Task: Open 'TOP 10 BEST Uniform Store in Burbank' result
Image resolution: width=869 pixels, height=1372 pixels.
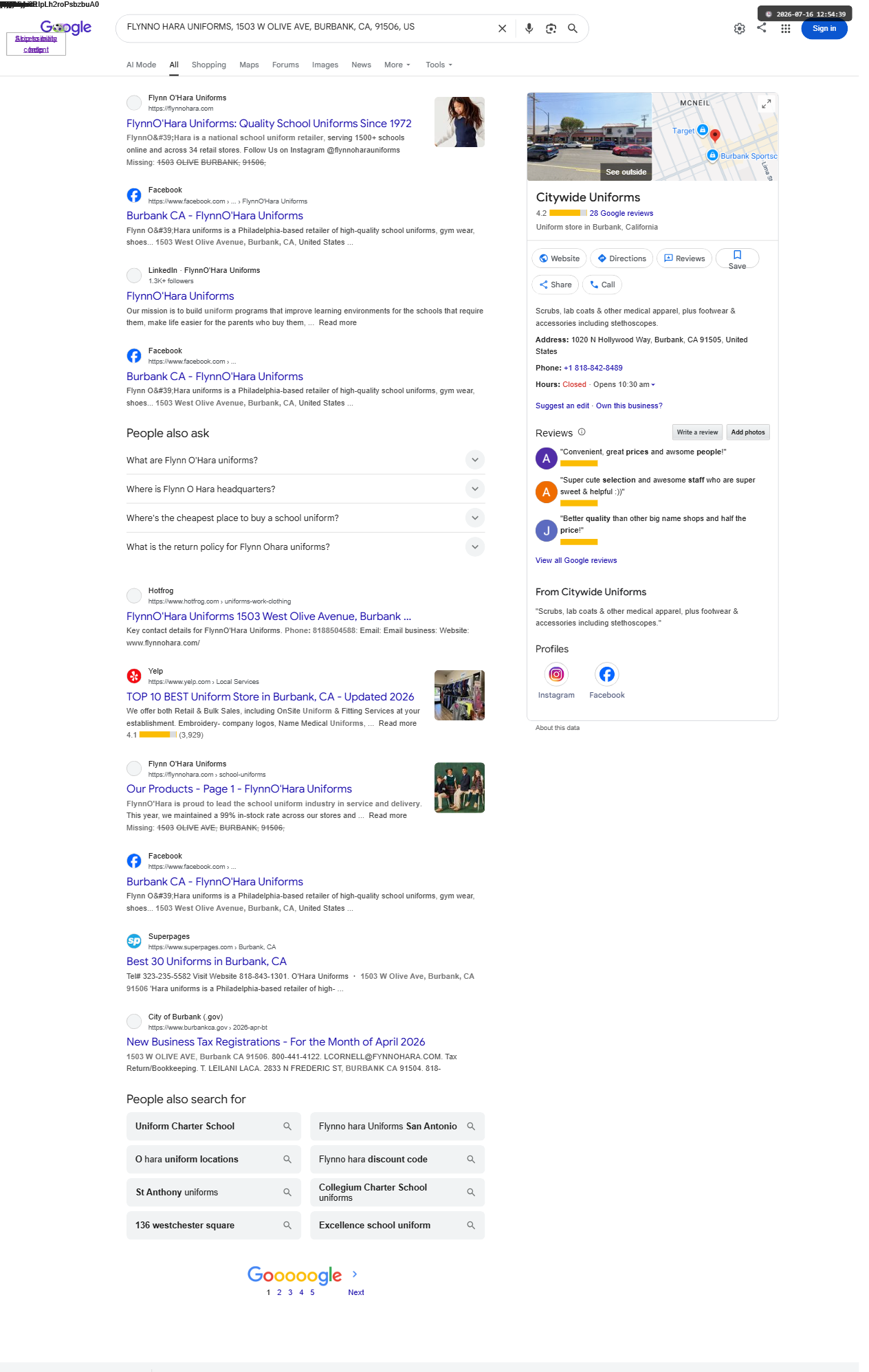Action: point(270,697)
